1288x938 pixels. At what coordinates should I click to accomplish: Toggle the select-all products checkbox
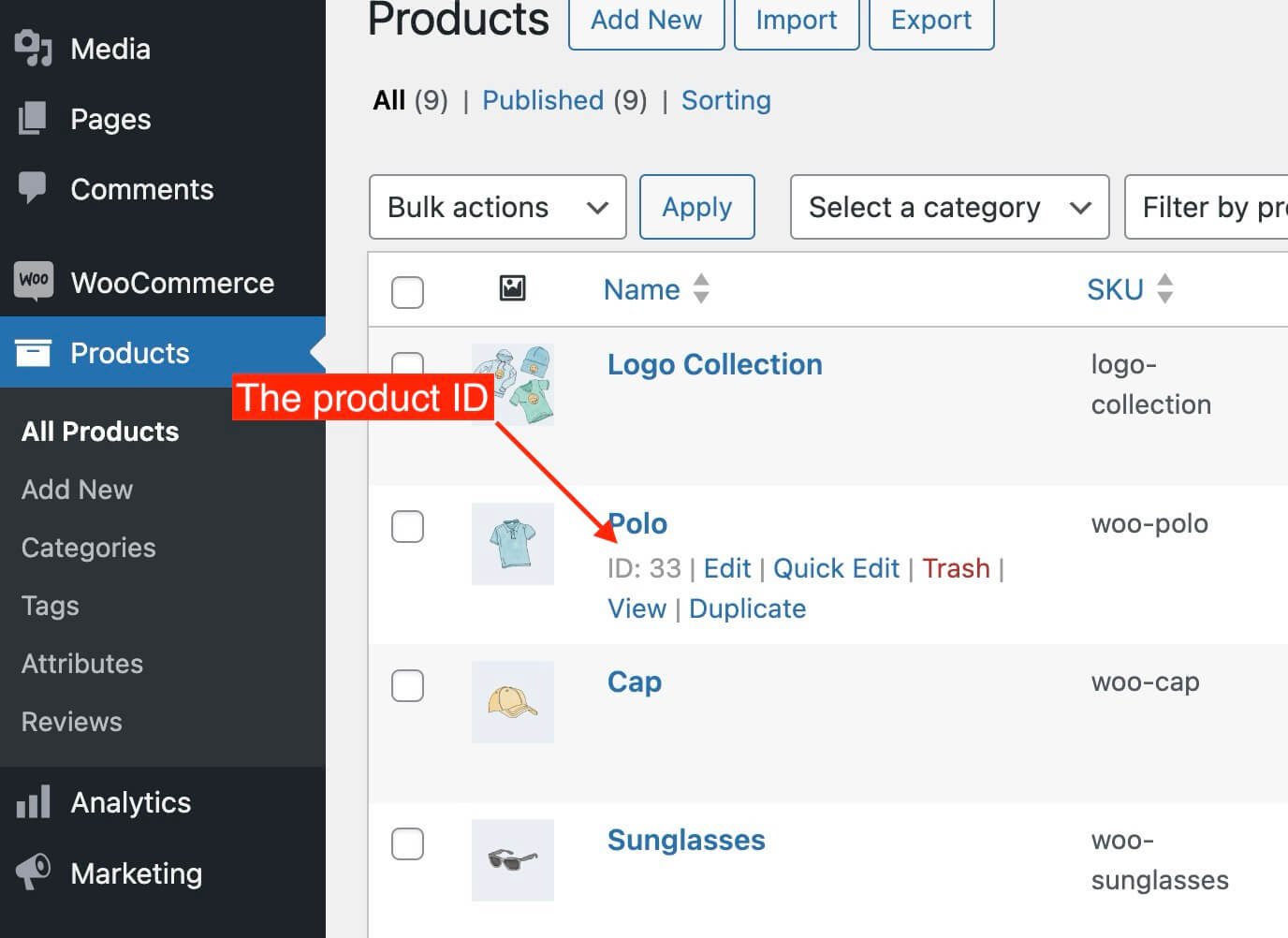[x=407, y=292]
